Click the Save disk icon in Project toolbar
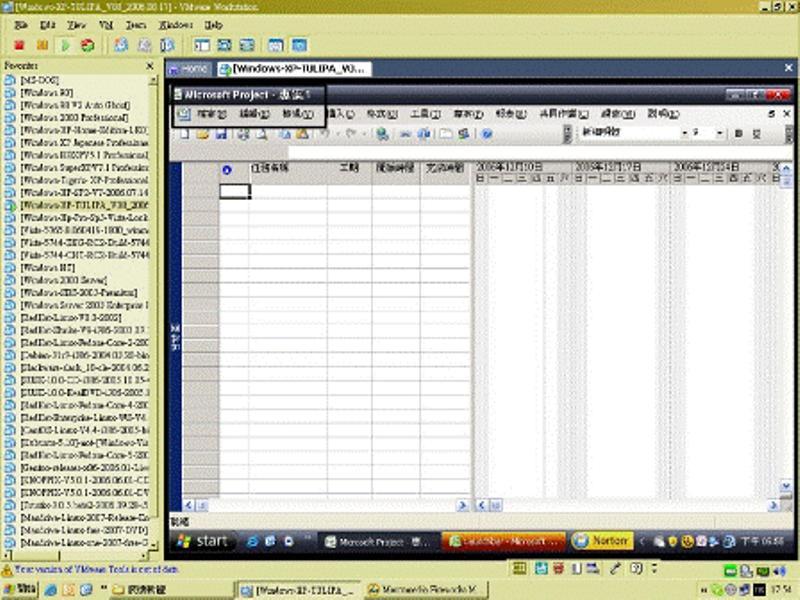This screenshot has height=600, width=800. point(221,134)
